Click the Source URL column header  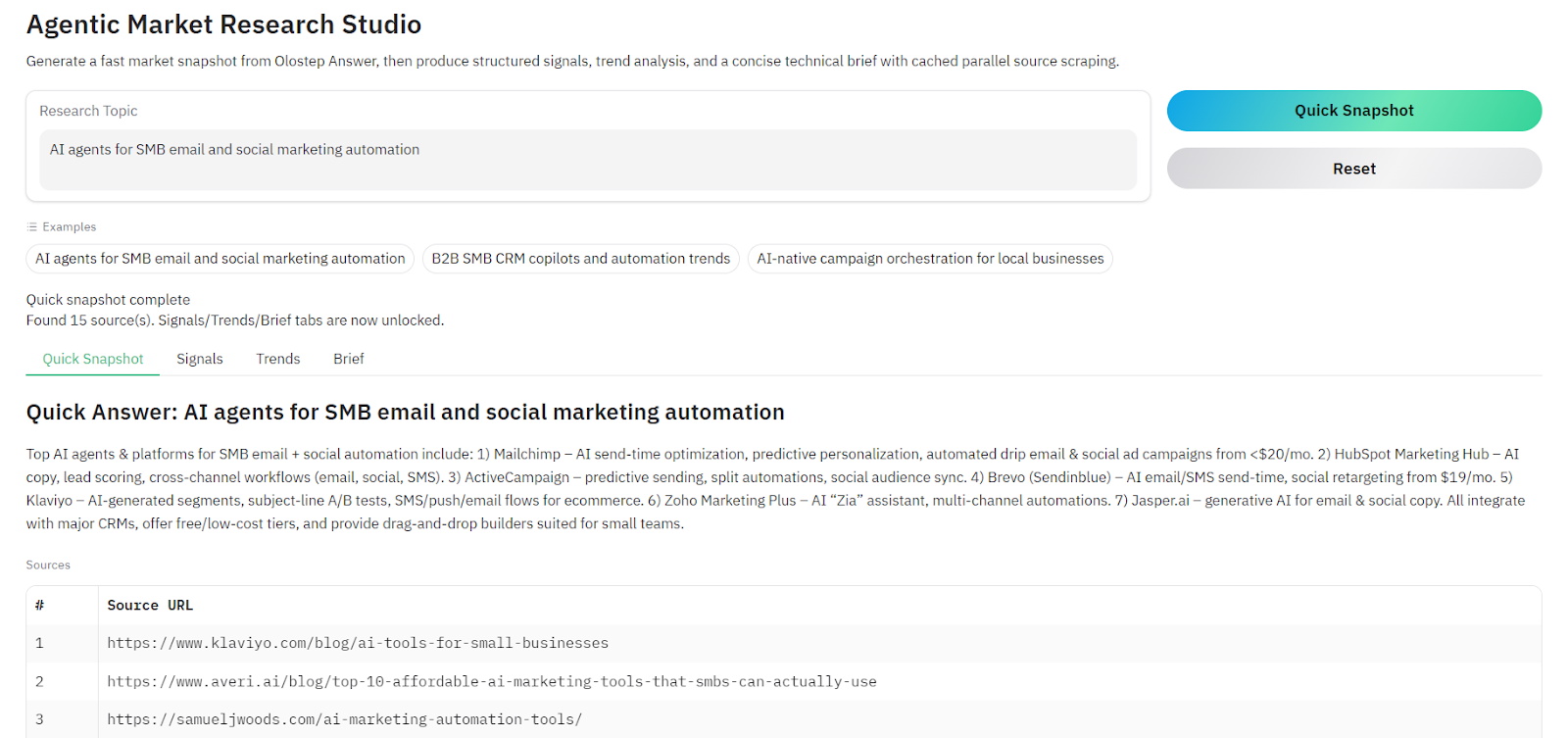[x=150, y=606]
